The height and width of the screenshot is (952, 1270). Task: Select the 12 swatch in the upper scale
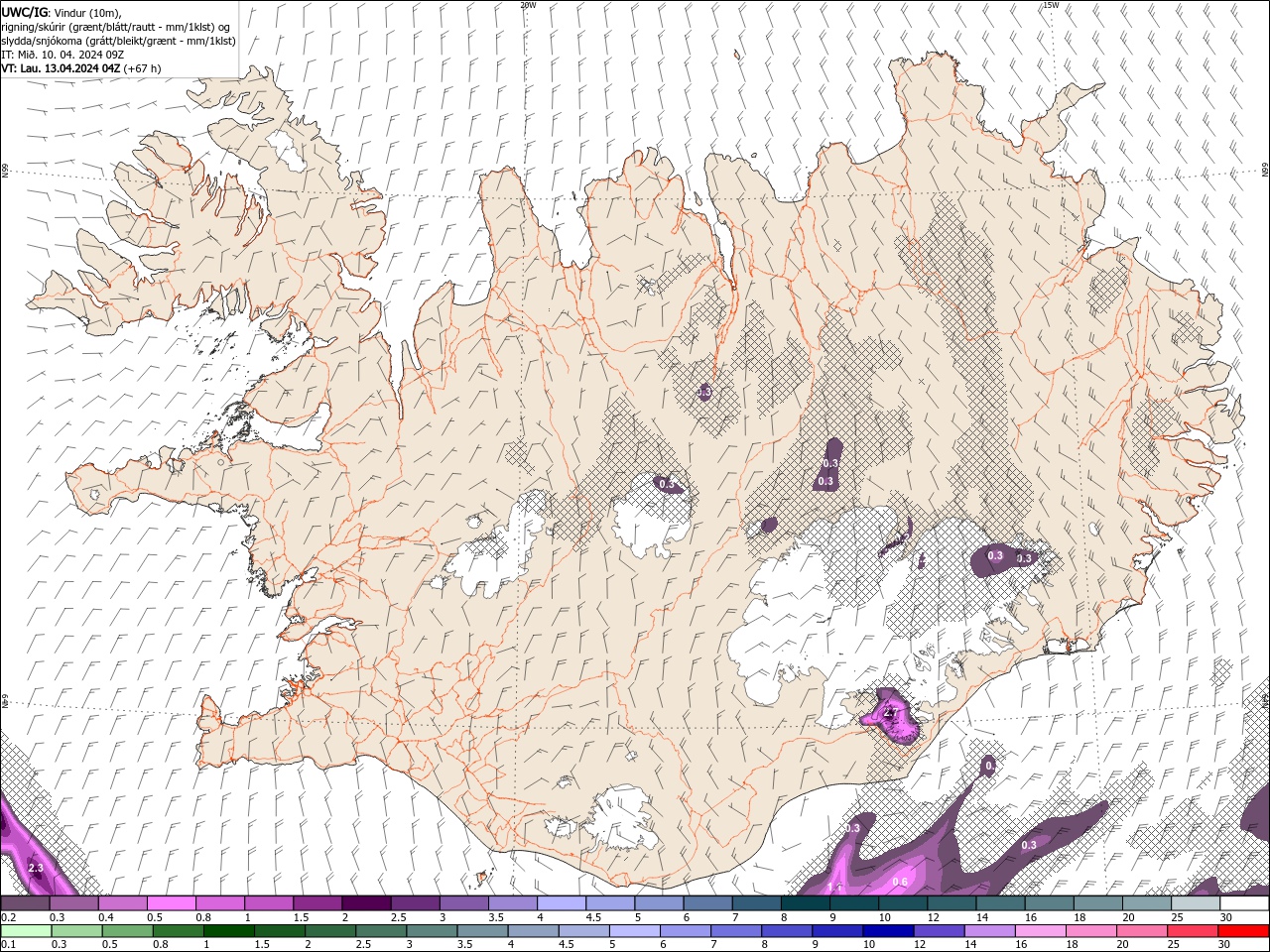tap(952, 903)
